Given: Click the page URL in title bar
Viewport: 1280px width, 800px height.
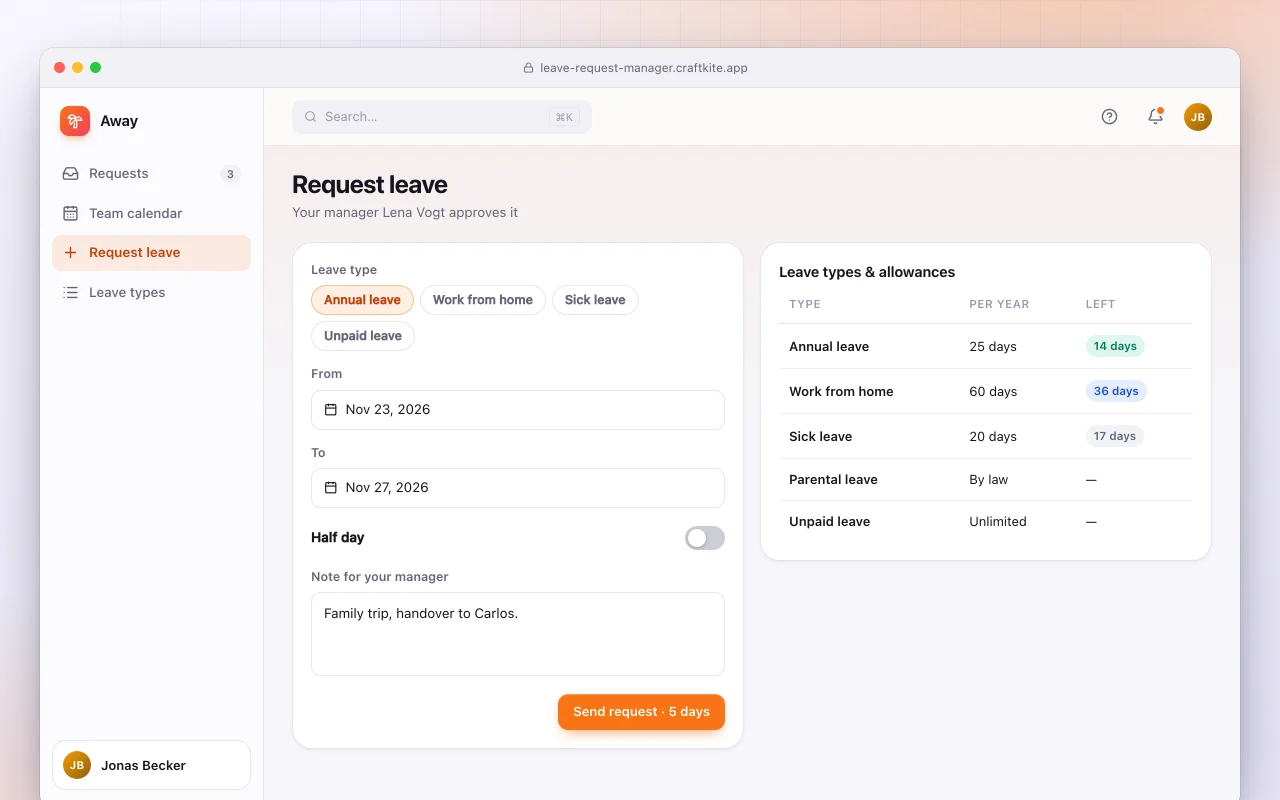Looking at the screenshot, I should click(644, 68).
